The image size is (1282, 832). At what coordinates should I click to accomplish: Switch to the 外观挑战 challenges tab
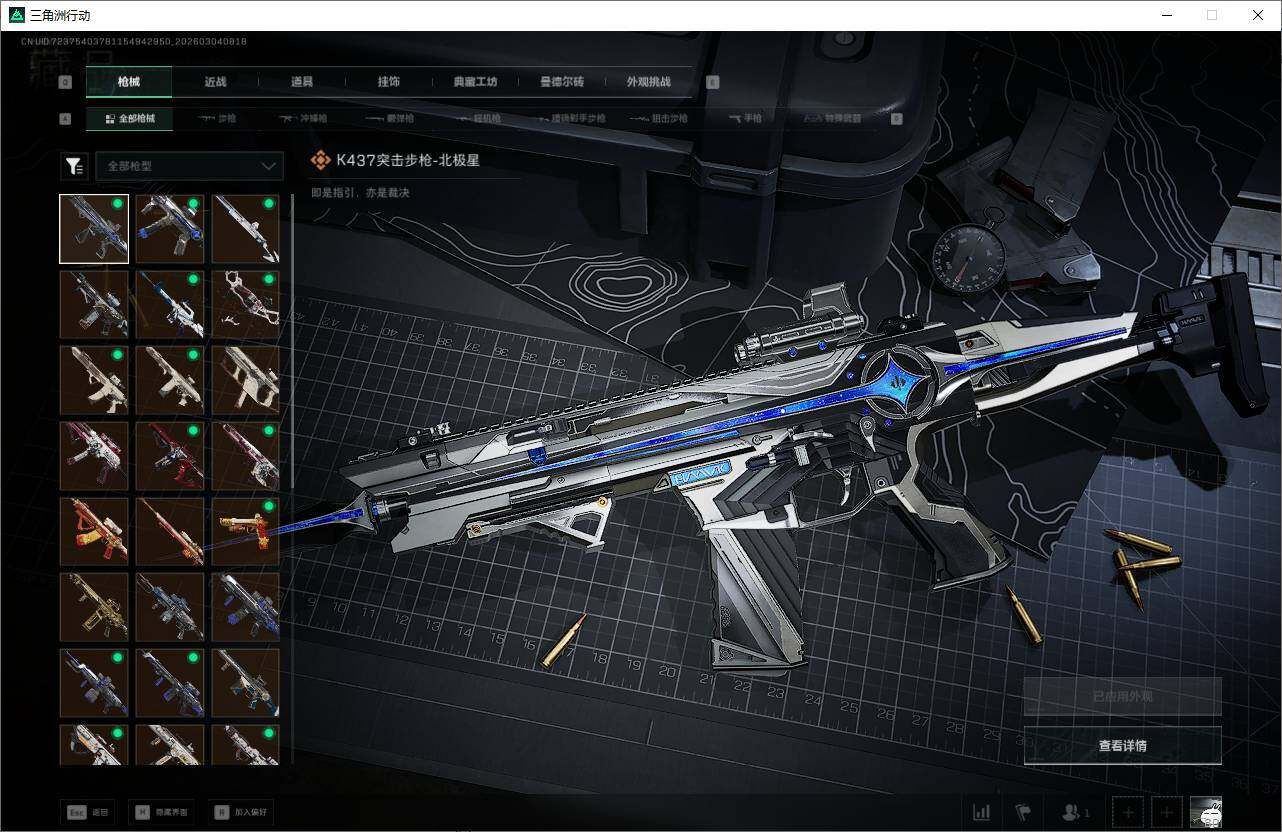point(649,82)
